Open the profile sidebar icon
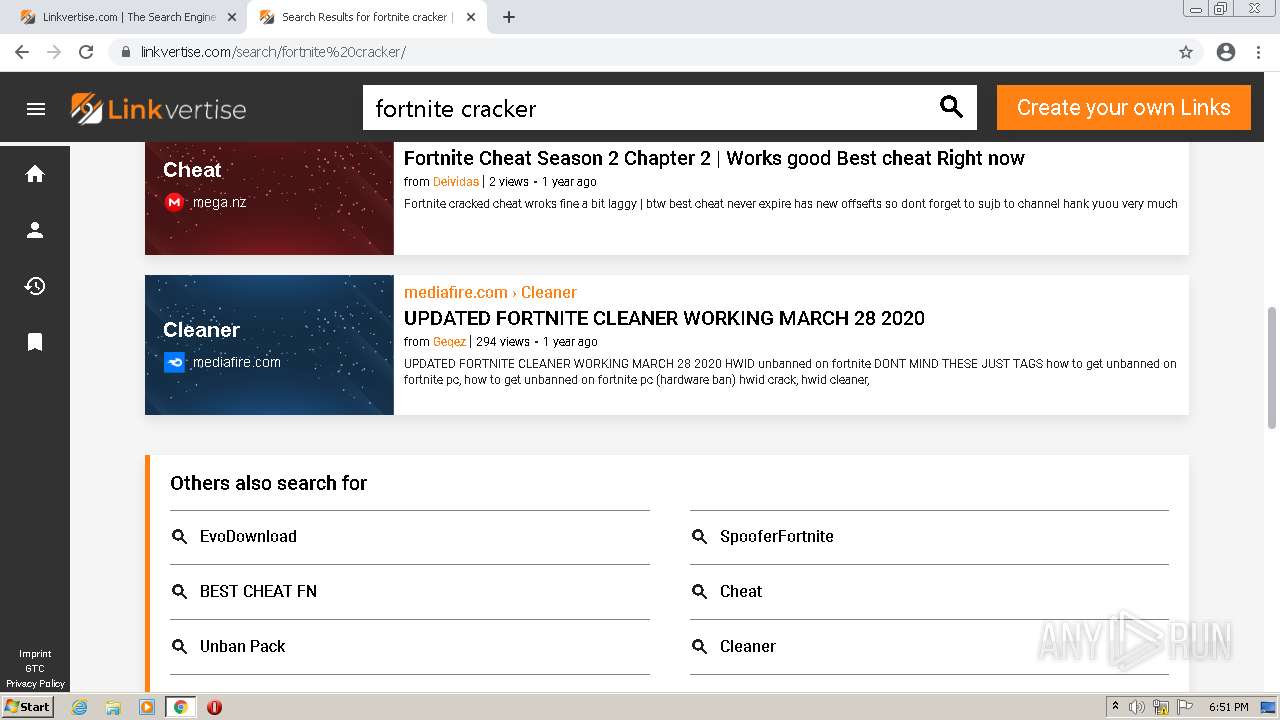 [x=35, y=230]
